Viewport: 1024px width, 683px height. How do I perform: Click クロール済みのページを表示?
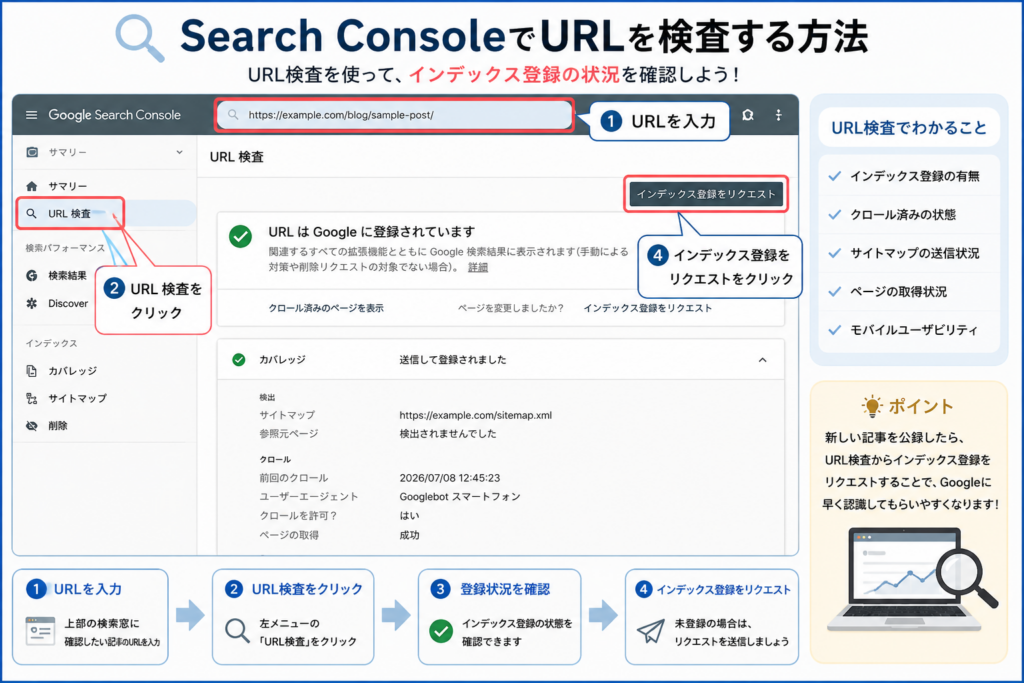pyautogui.click(x=326, y=308)
